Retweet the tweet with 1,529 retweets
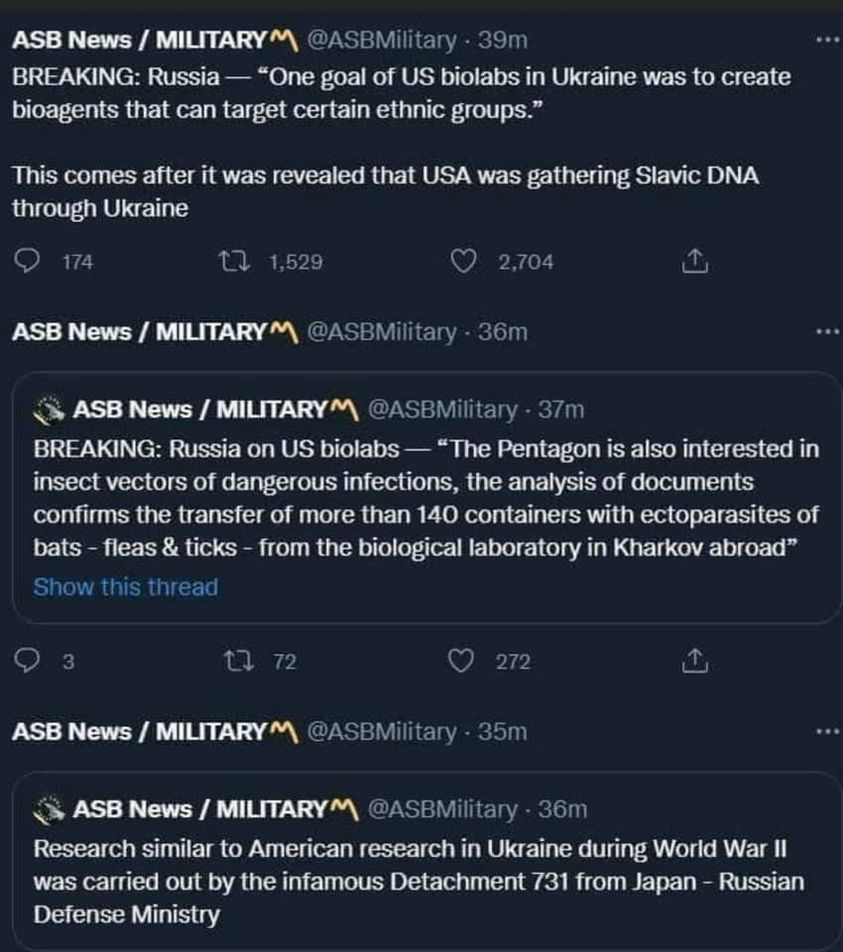Viewport: 843px width, 952px height. (232, 262)
